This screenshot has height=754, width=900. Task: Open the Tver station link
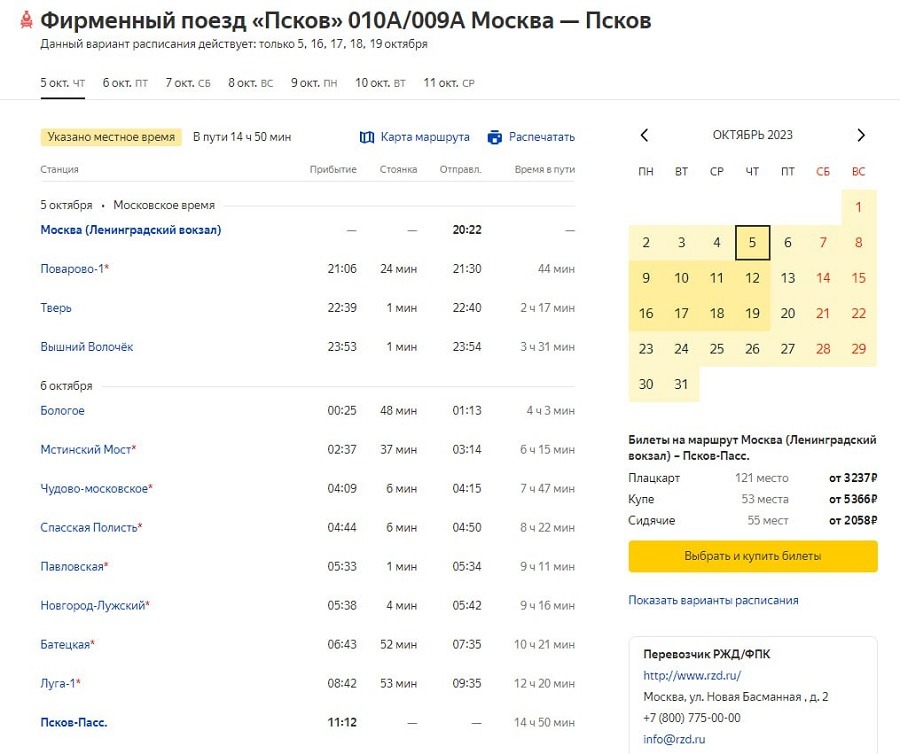click(x=56, y=308)
